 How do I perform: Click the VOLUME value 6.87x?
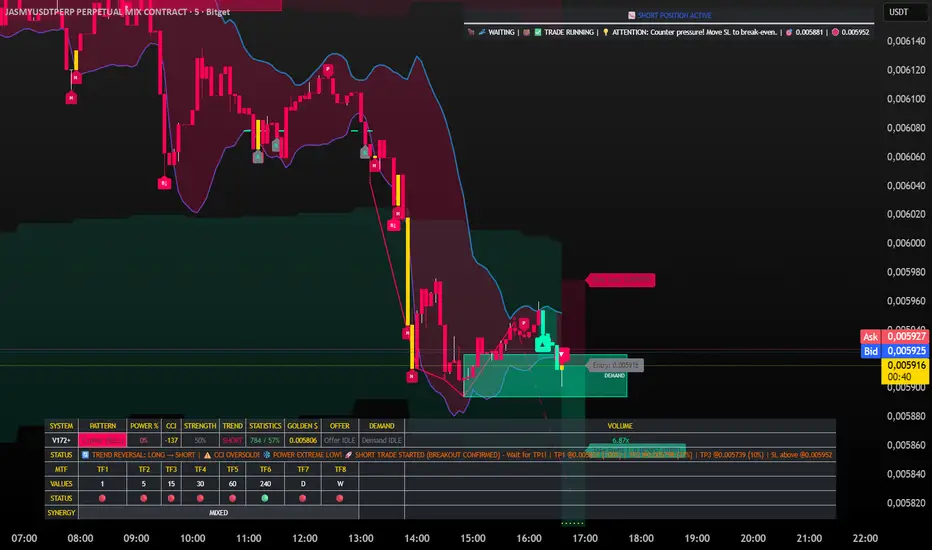pos(620,441)
